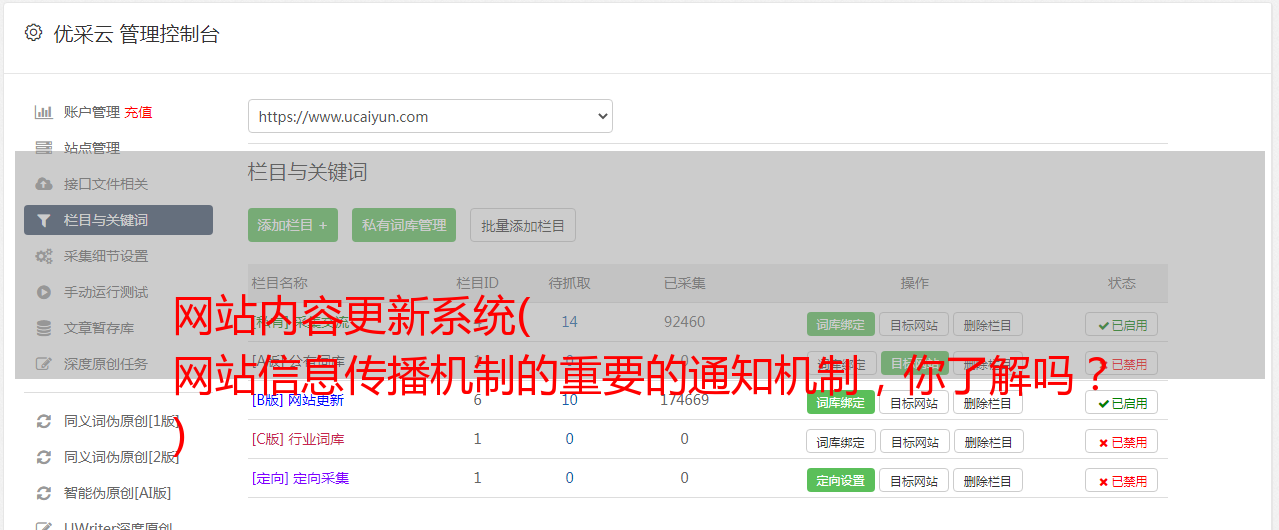Click 目标网站 in the 92460 row

pos(914,324)
